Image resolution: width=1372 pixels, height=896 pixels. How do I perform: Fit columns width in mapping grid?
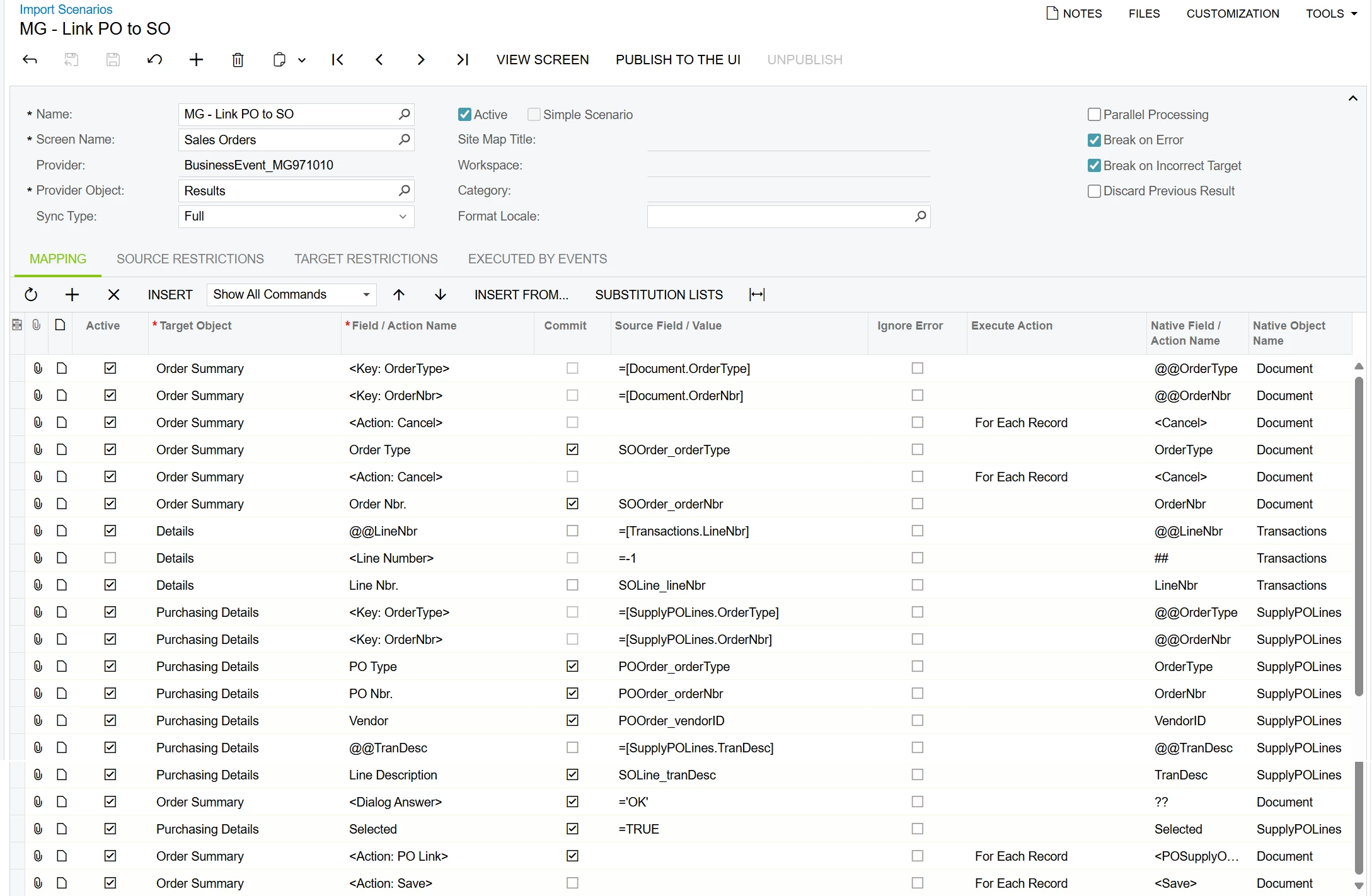(756, 294)
